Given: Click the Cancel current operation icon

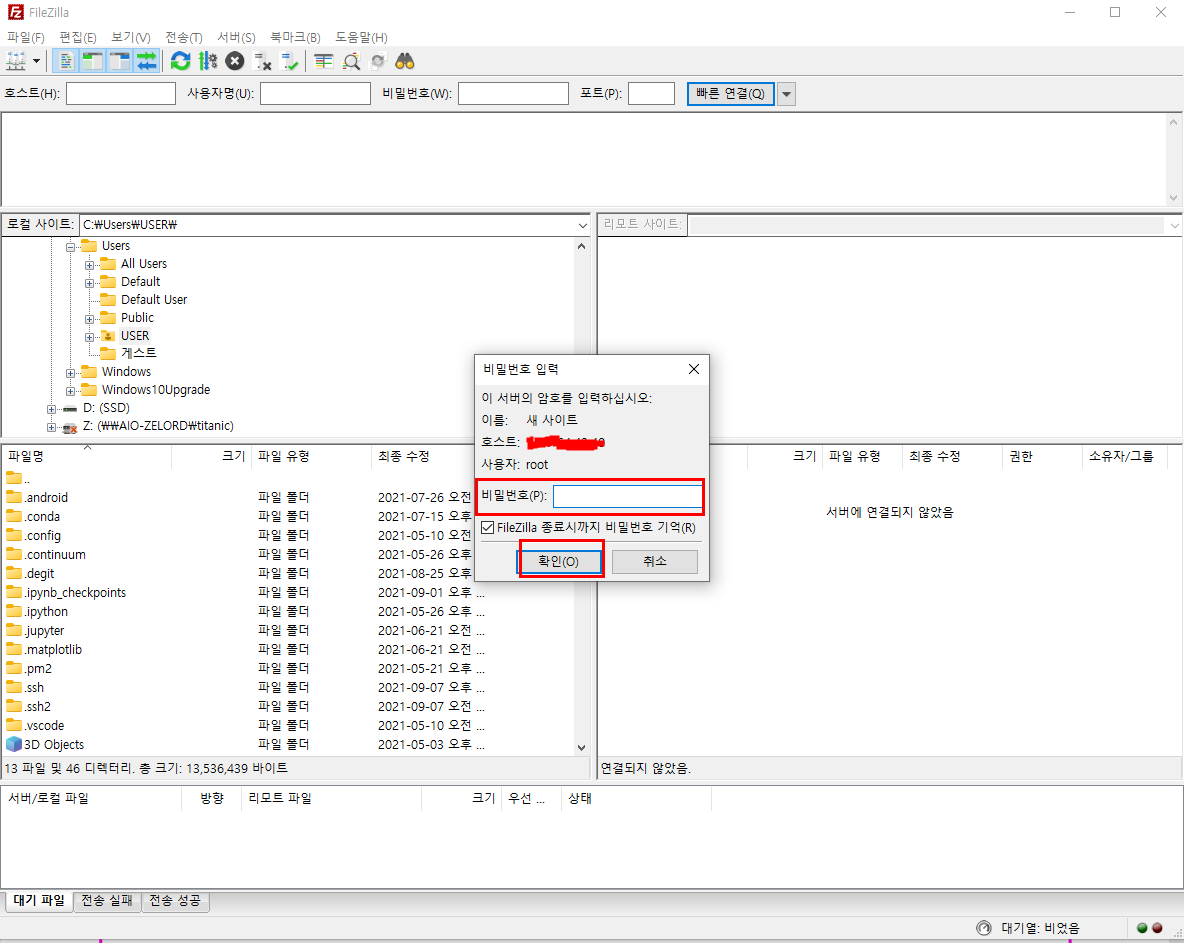Looking at the screenshot, I should click(235, 61).
